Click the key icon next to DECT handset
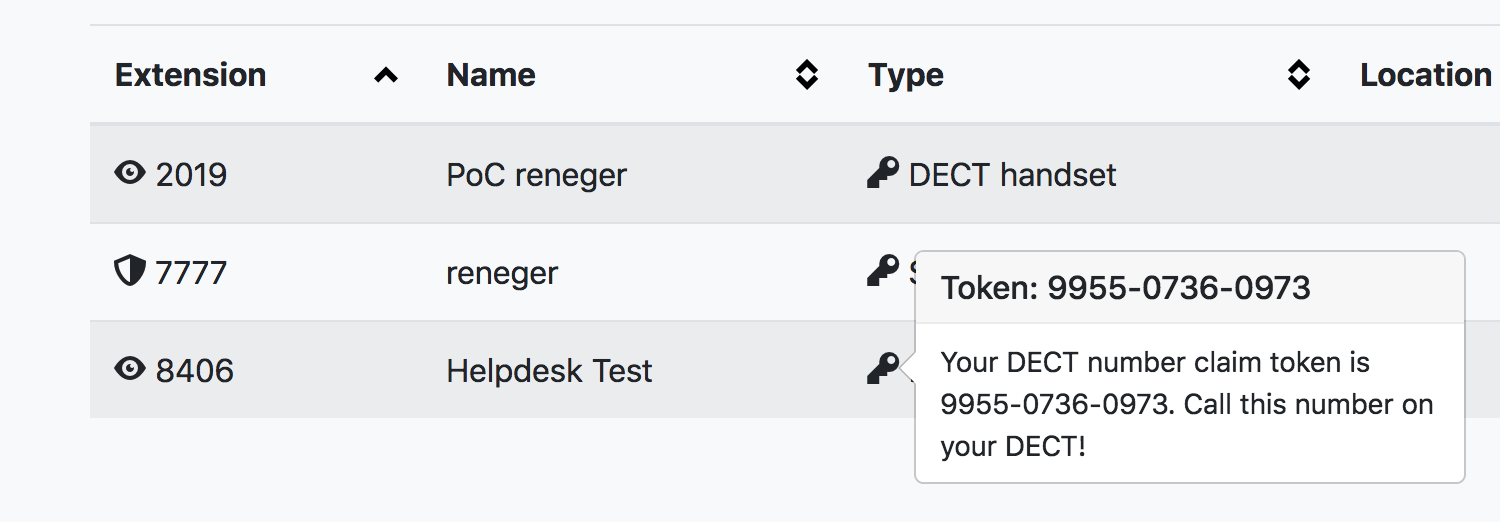Image resolution: width=1500 pixels, height=522 pixels. [x=883, y=173]
